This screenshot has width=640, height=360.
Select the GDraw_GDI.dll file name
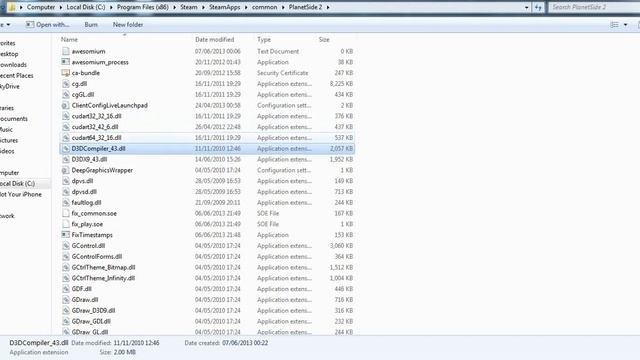91,322
